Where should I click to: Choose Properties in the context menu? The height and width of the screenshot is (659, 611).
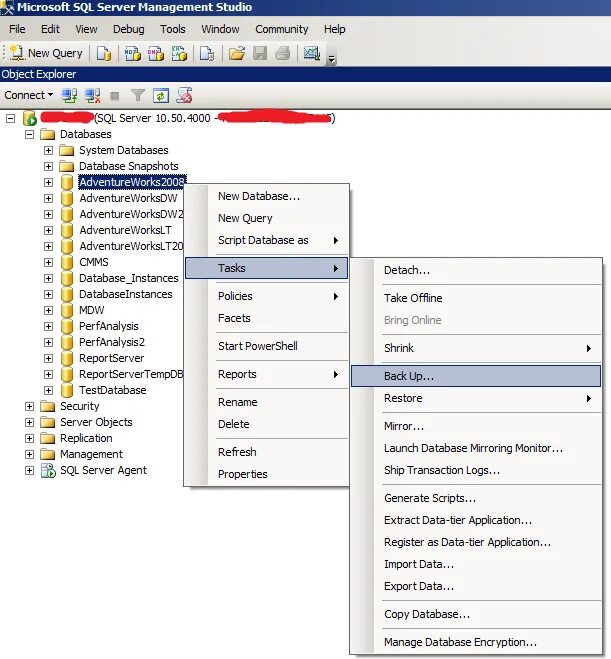266,474
